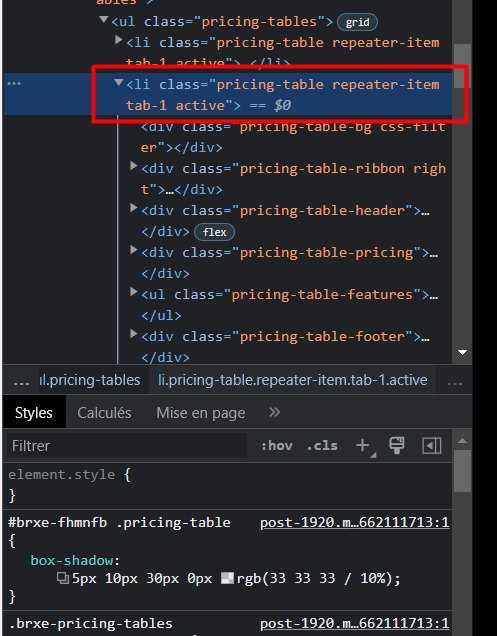This screenshot has height=636, width=497.
Task: Click the three-dot menu beside selected li
Action: [14, 84]
